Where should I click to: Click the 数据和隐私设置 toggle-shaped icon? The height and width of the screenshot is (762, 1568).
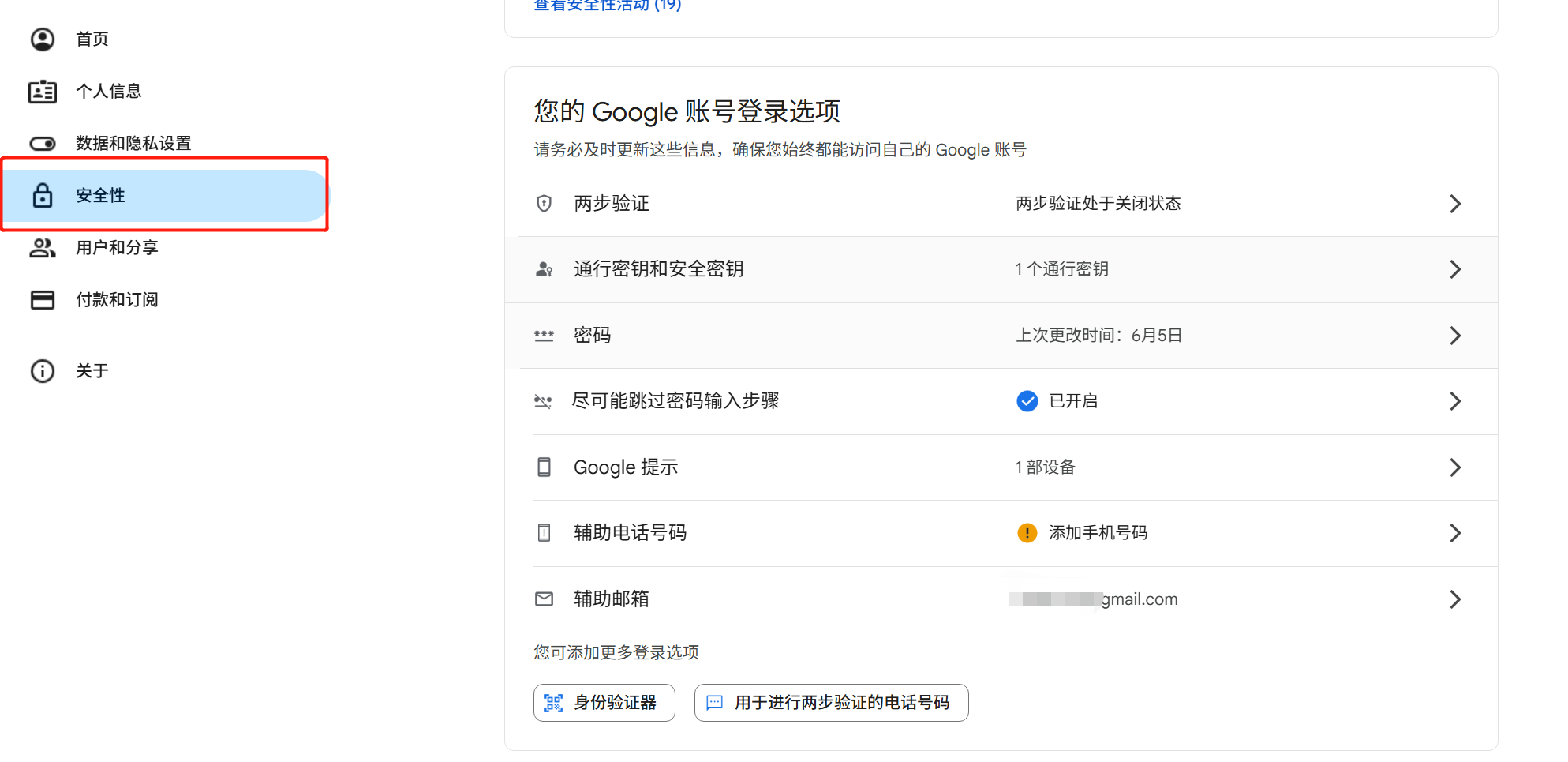click(x=43, y=144)
